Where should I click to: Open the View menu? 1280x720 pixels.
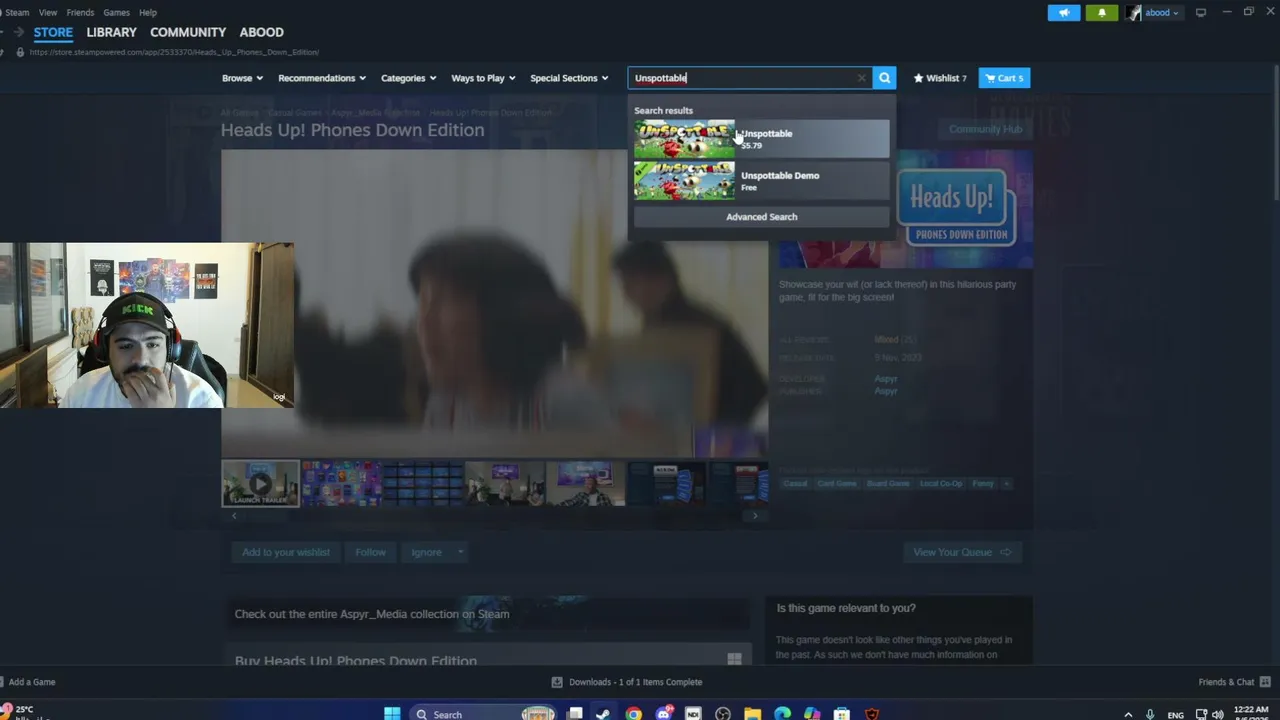tap(48, 13)
